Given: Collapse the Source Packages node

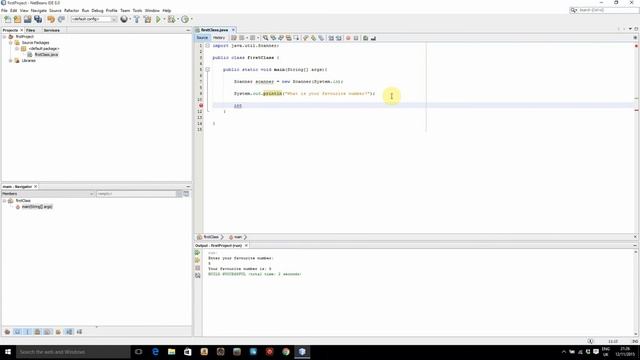Looking at the screenshot, I should coord(11,42).
